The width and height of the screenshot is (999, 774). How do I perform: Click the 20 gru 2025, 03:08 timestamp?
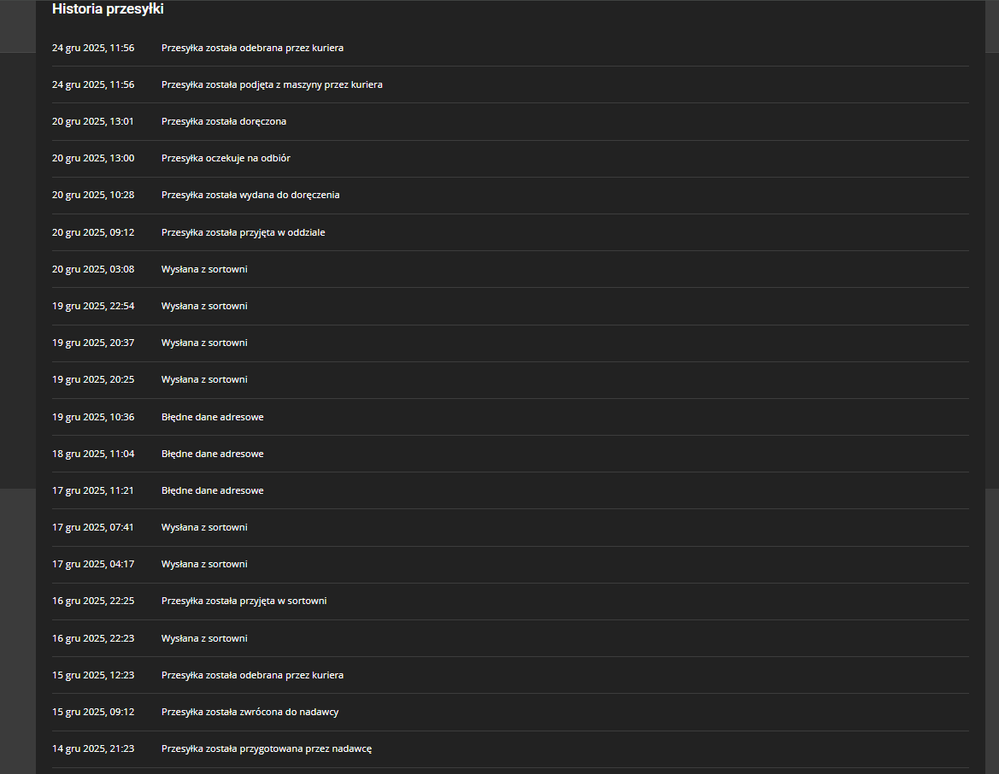click(93, 270)
